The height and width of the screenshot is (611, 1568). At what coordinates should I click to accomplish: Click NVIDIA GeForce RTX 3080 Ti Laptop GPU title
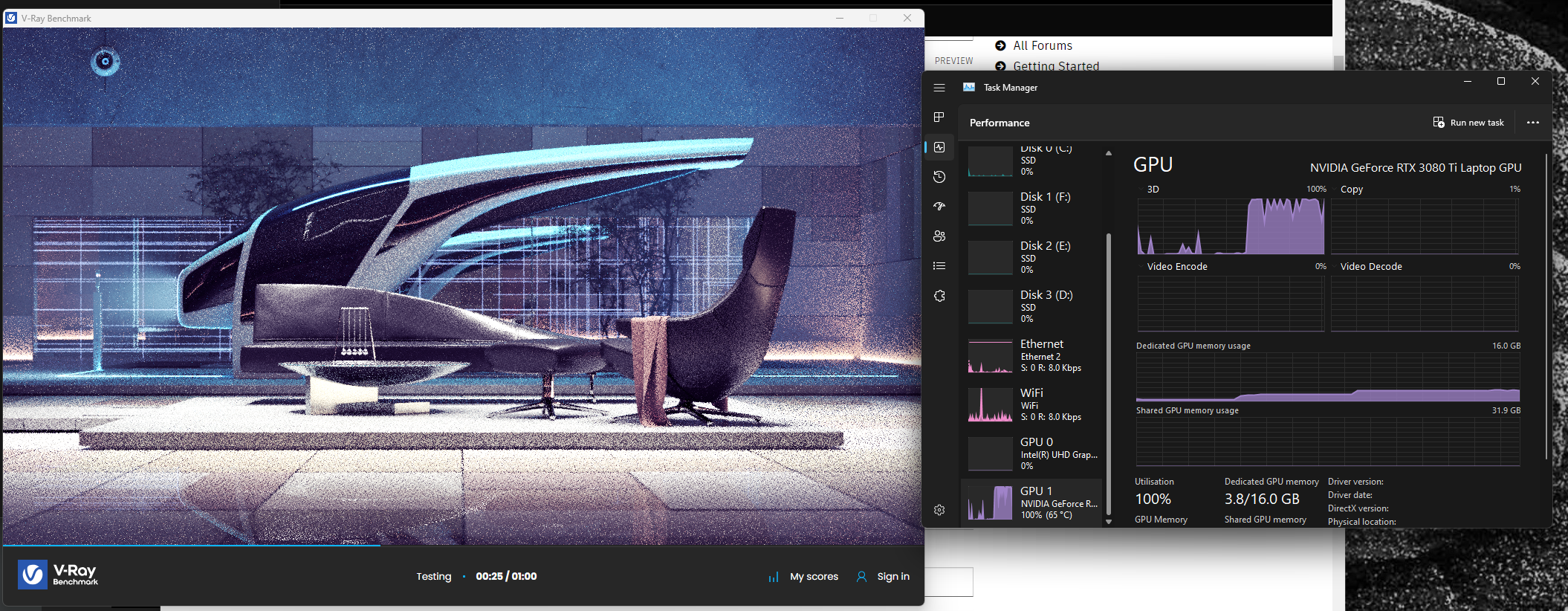(1416, 168)
